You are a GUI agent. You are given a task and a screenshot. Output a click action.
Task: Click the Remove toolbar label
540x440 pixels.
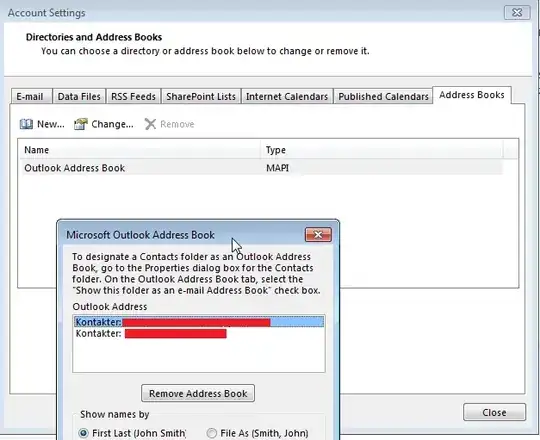(x=177, y=124)
